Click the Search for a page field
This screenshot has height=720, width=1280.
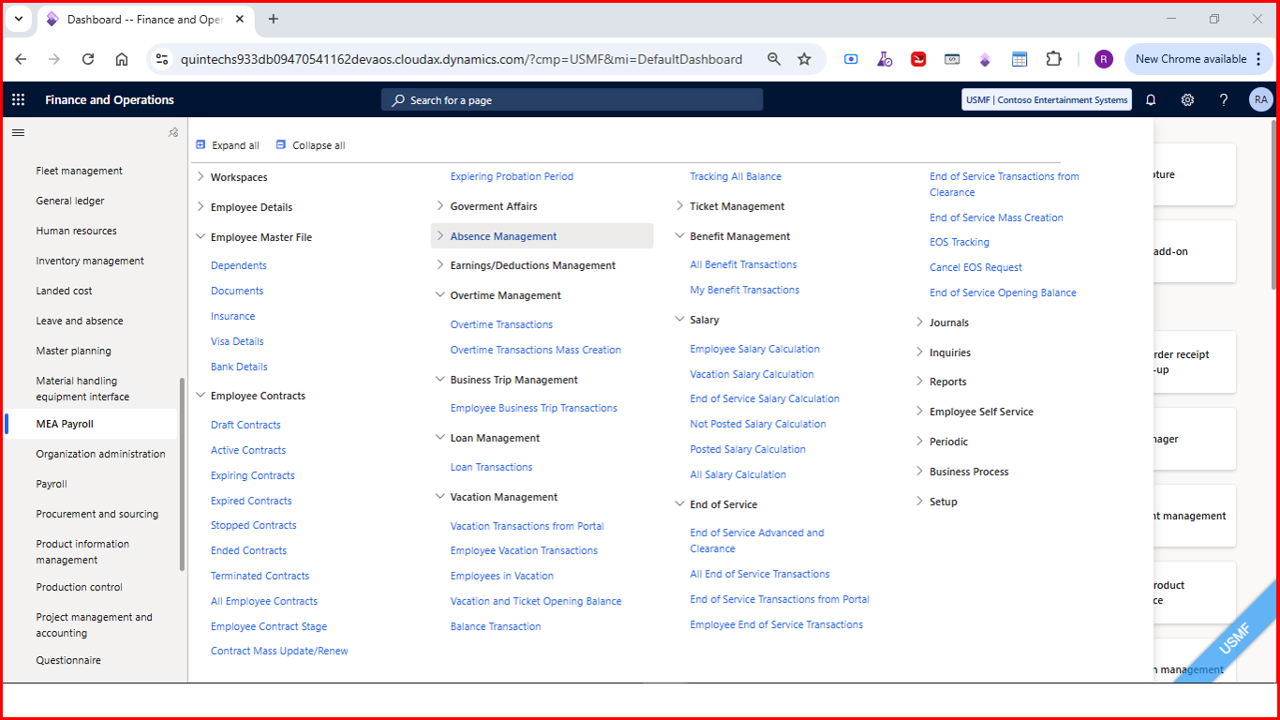pos(571,99)
